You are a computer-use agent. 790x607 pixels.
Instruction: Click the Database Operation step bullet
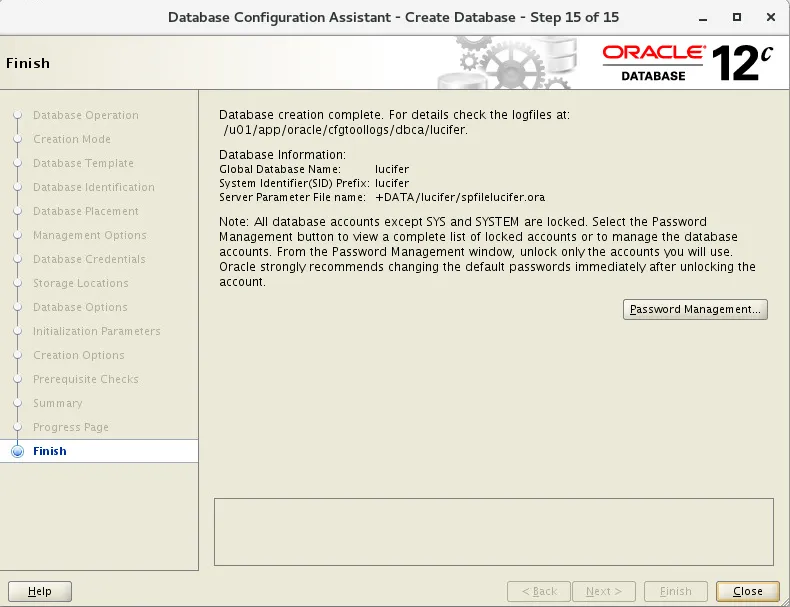click(18, 115)
